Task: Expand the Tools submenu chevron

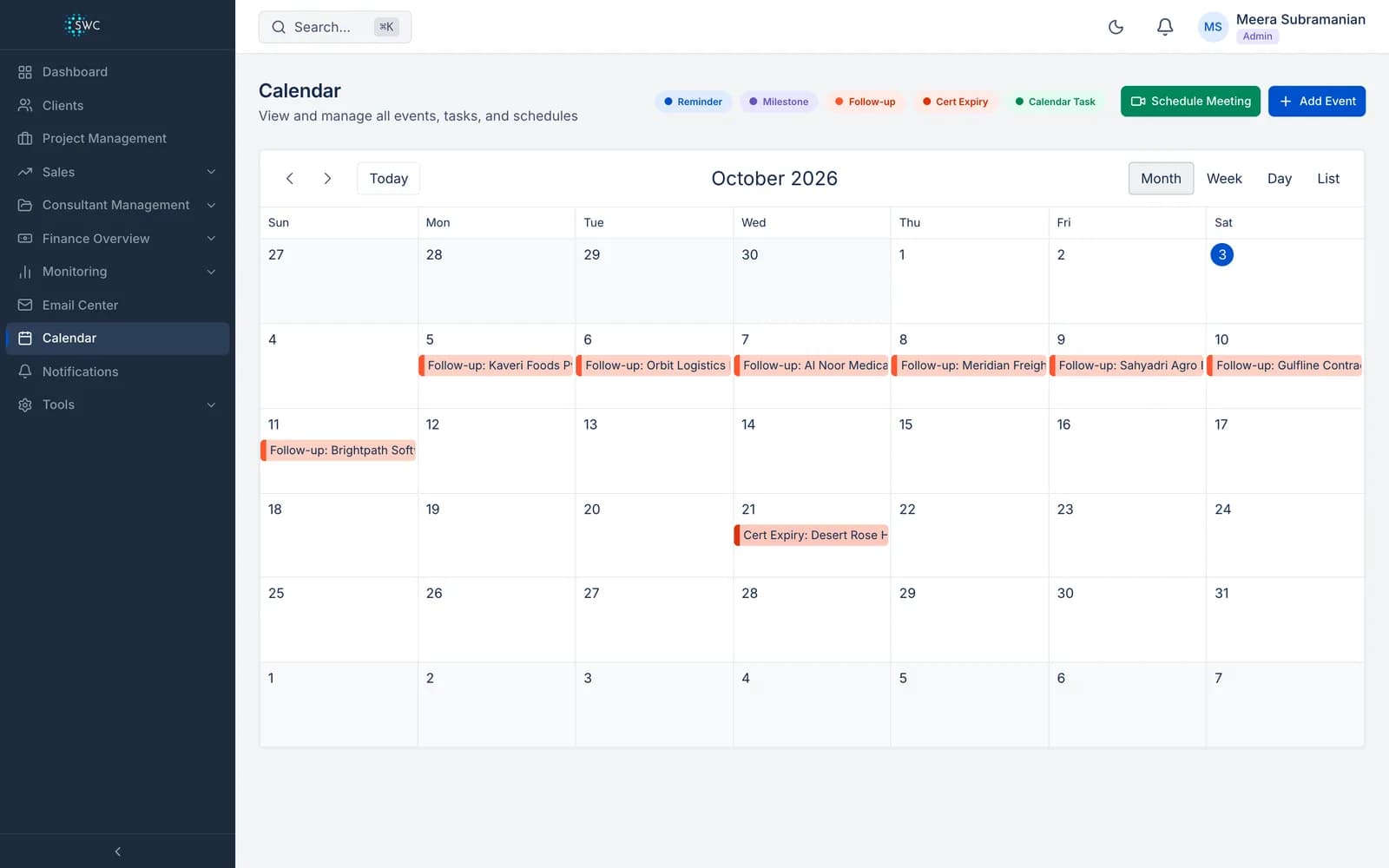Action: tap(211, 404)
